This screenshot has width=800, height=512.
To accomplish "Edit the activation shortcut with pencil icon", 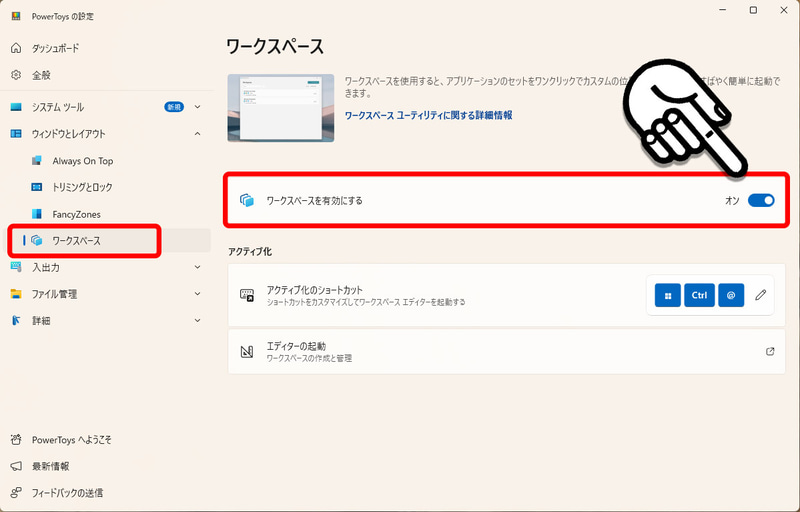I will click(761, 295).
